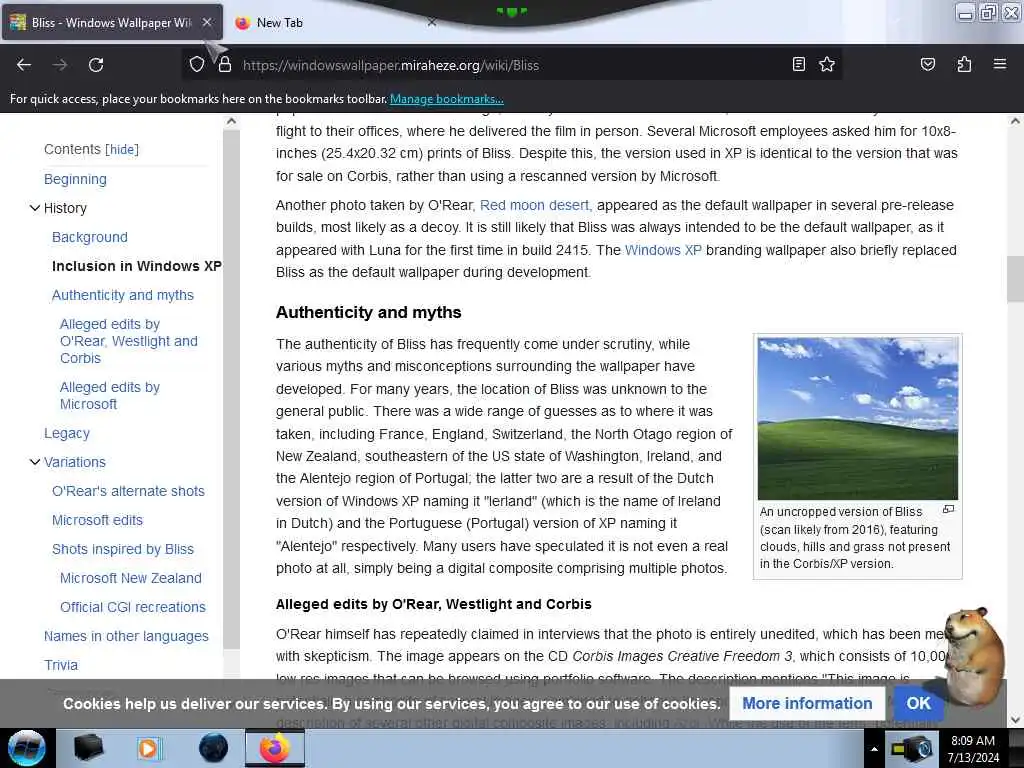Image resolution: width=1024 pixels, height=768 pixels.
Task: Click the page scrollbar up arrow
Action: tap(1015, 121)
